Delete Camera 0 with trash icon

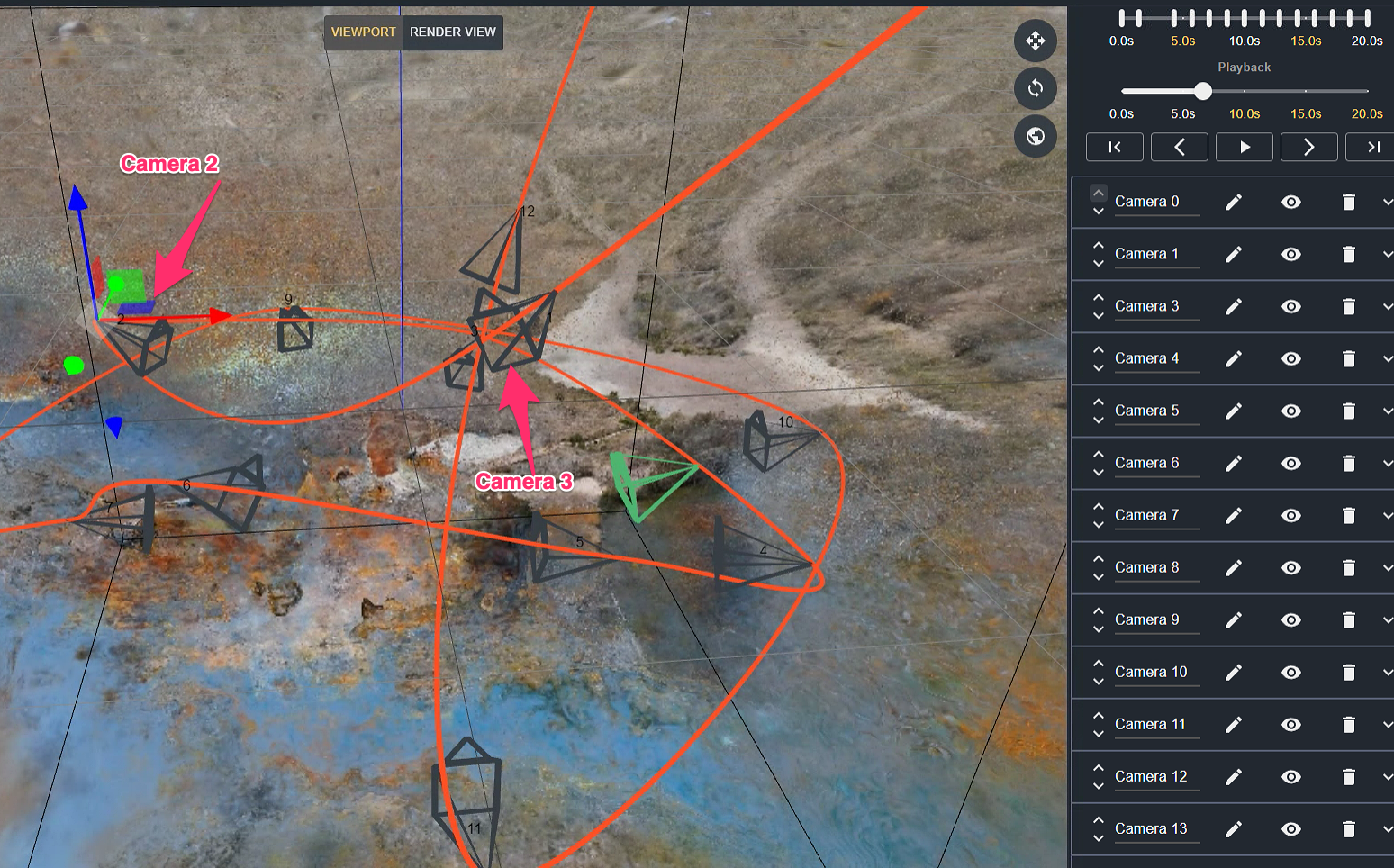click(x=1349, y=202)
